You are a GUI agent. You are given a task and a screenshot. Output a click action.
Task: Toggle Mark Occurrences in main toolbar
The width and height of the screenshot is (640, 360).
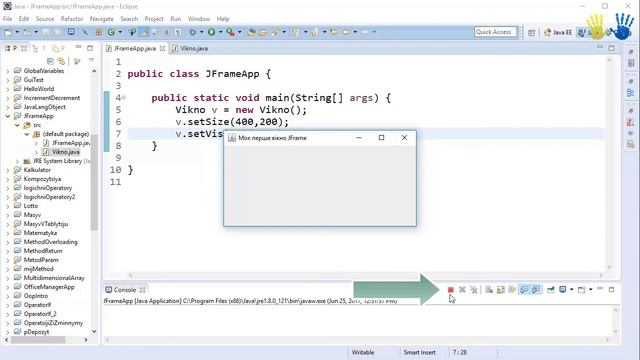point(144,32)
